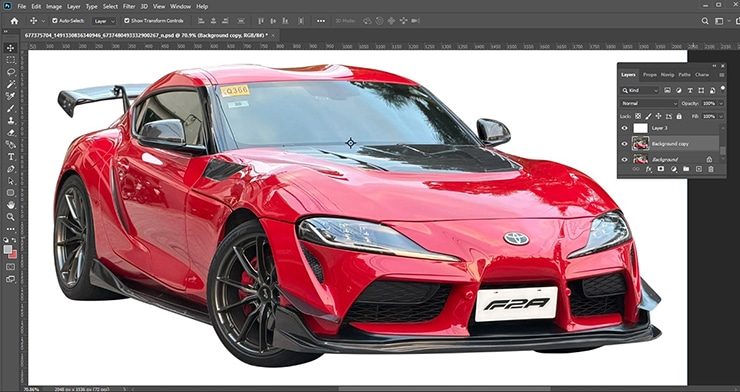Select the Horizontal Type tool
The width and height of the screenshot is (740, 392).
point(10,157)
